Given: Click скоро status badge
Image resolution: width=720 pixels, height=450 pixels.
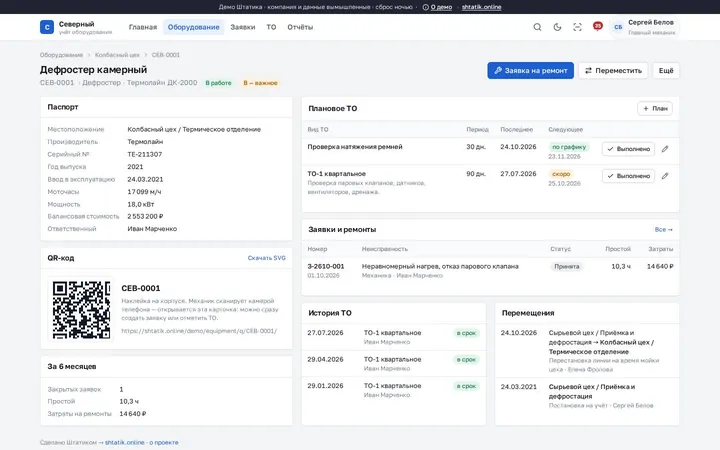Looking at the screenshot, I should coord(561,174).
